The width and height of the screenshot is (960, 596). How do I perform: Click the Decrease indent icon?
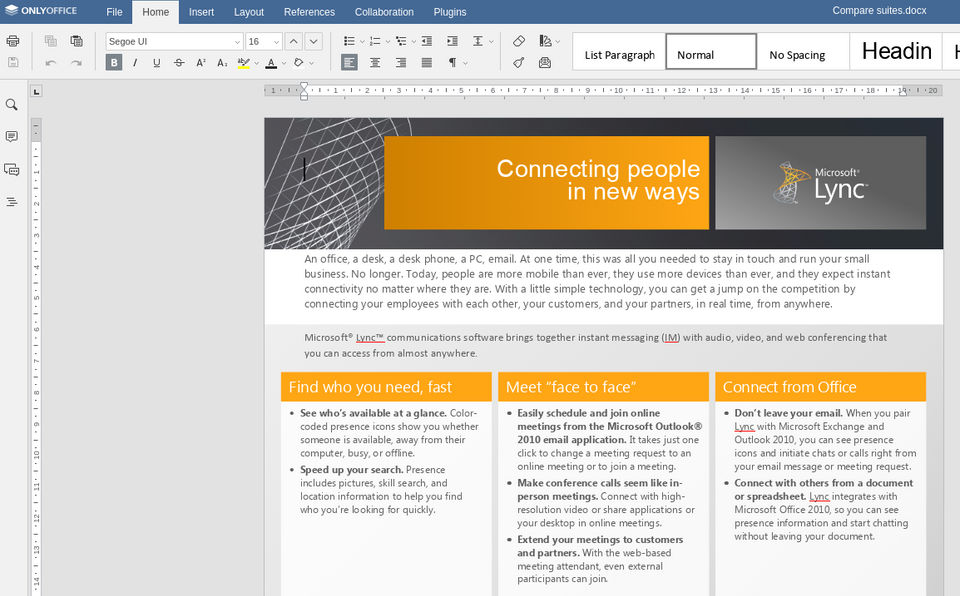[427, 41]
